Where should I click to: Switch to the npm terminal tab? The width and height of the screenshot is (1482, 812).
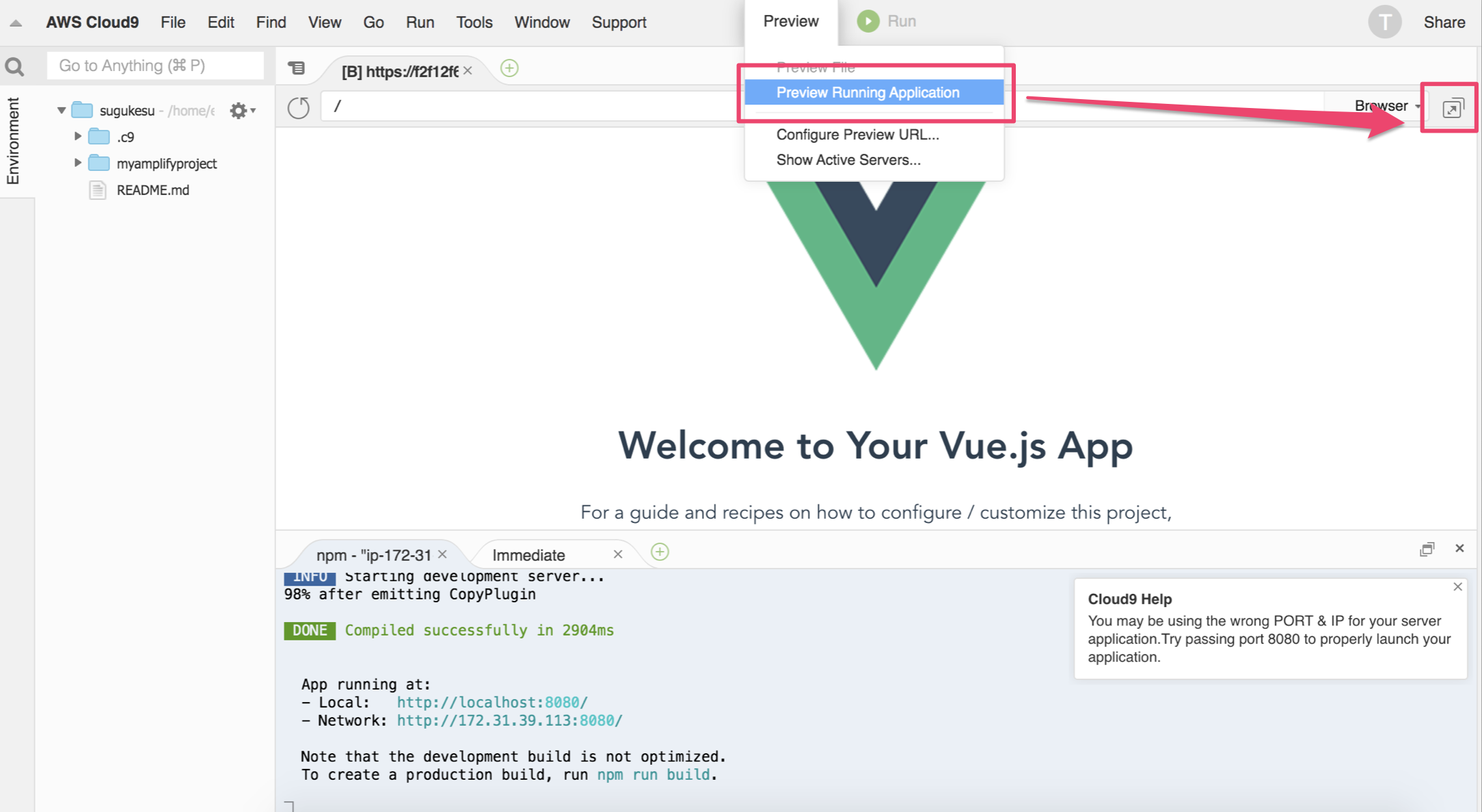373,555
